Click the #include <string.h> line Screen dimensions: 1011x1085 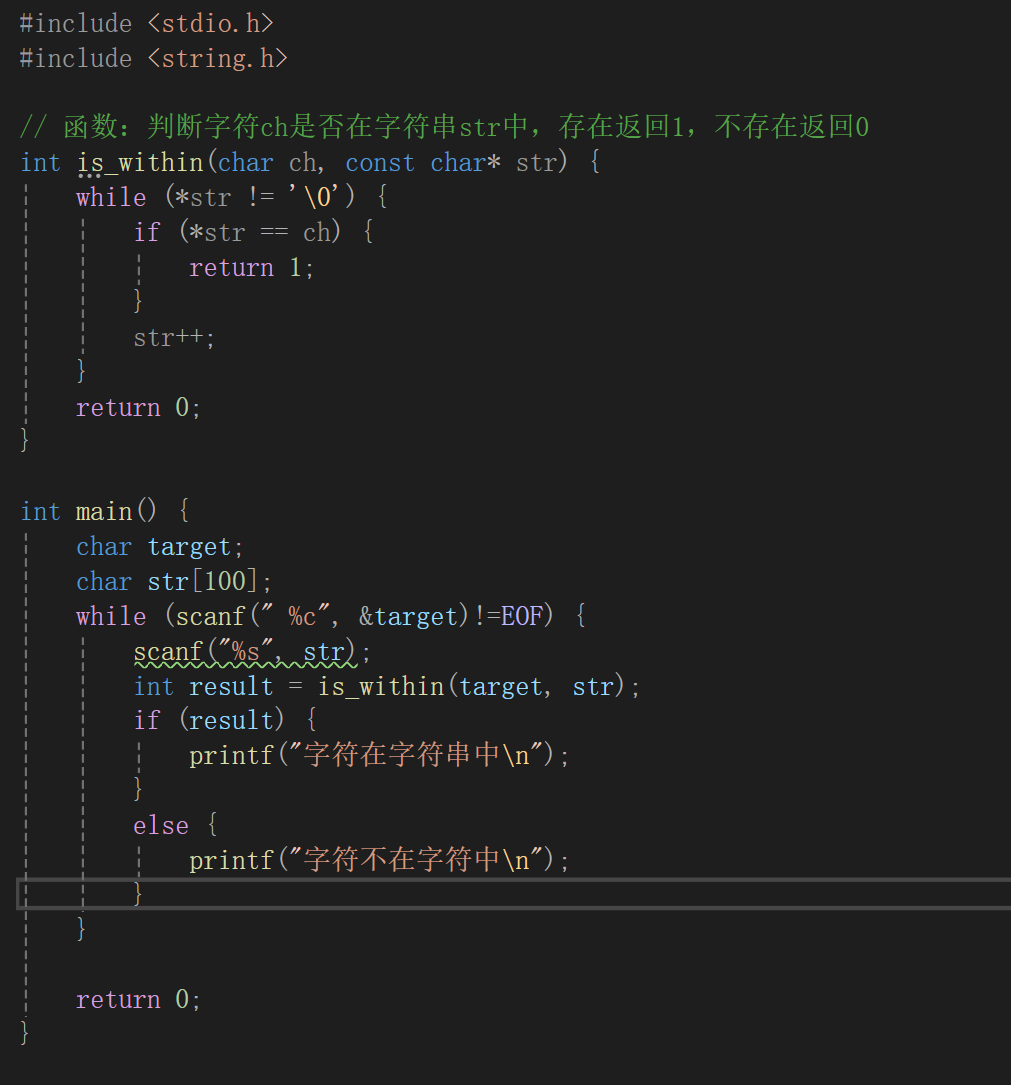(154, 58)
